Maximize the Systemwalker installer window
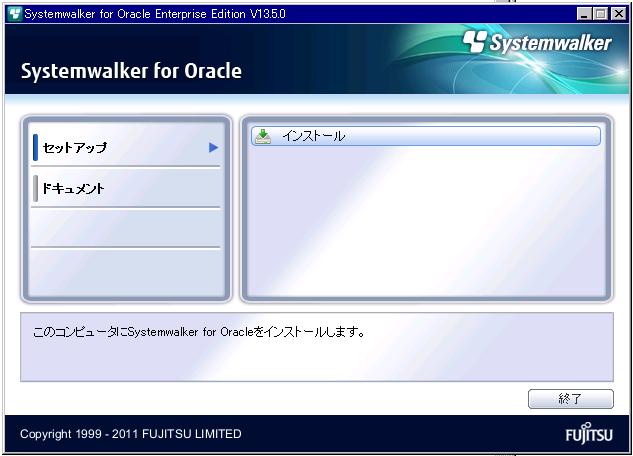 click(x=600, y=14)
